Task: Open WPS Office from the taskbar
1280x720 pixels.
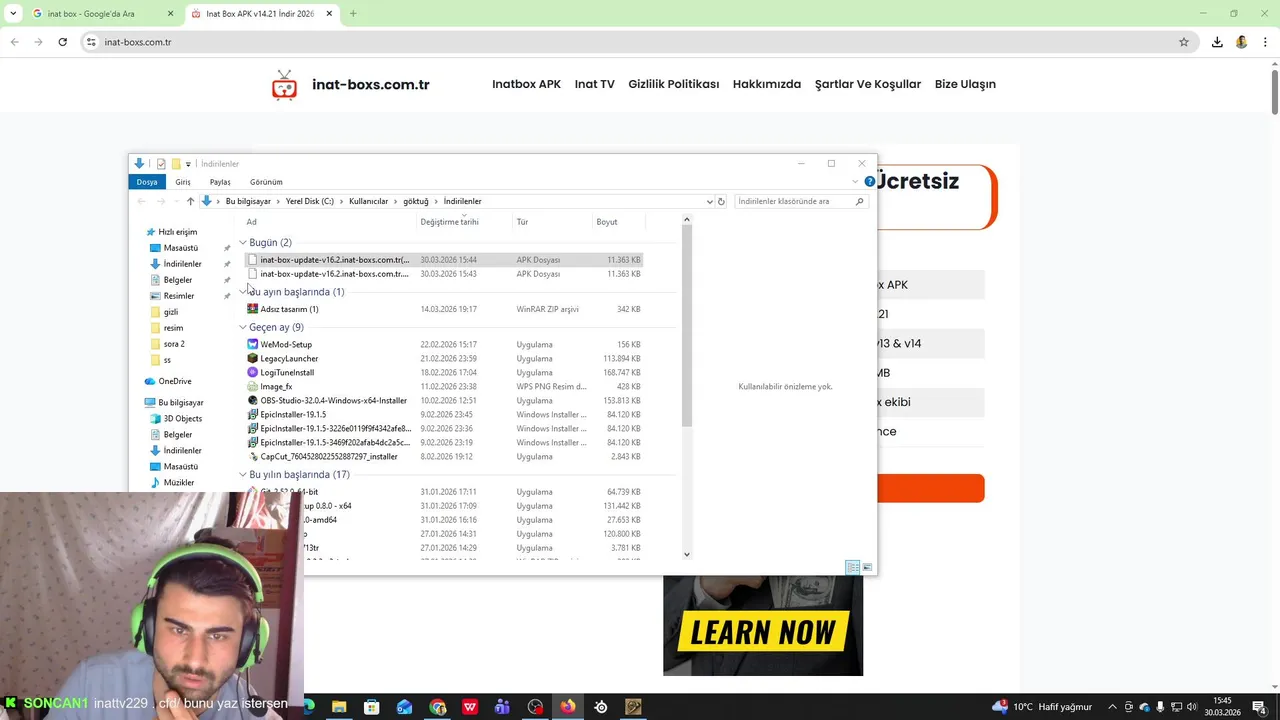Action: pyautogui.click(x=470, y=707)
